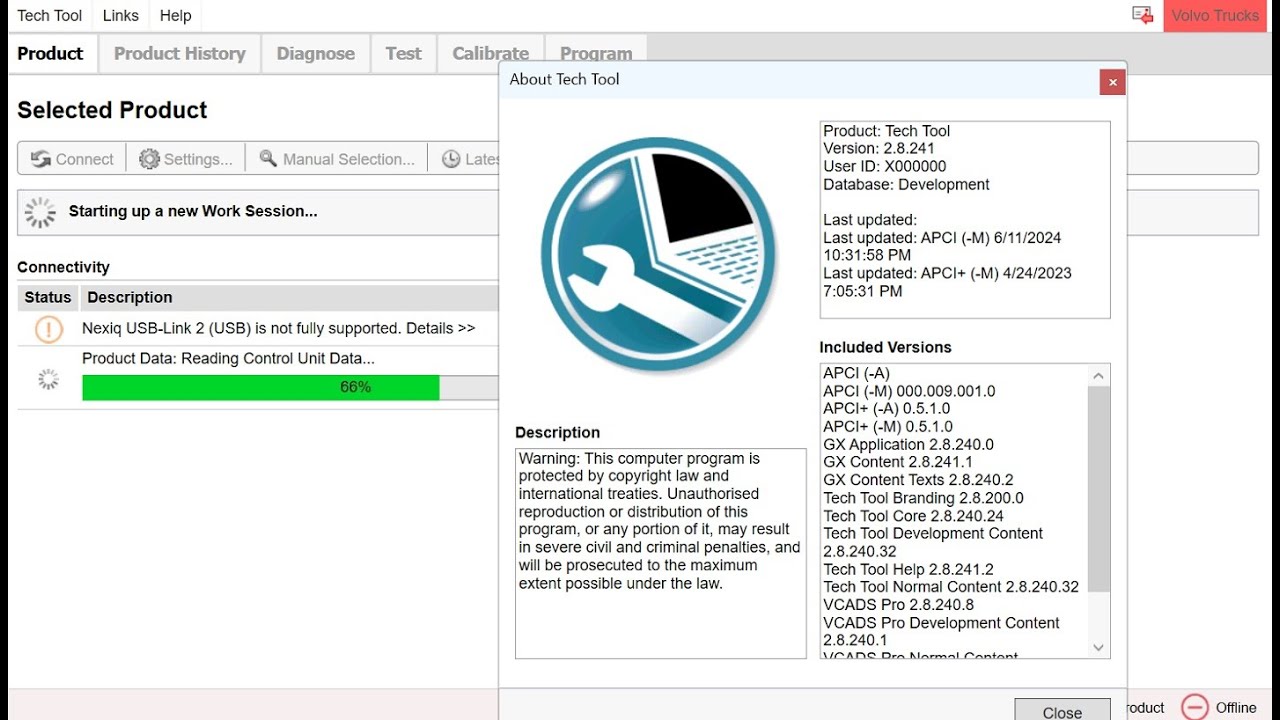
Task: Select 'APCI (-M) 000.009.001.0' in Included Versions
Action: tap(909, 391)
